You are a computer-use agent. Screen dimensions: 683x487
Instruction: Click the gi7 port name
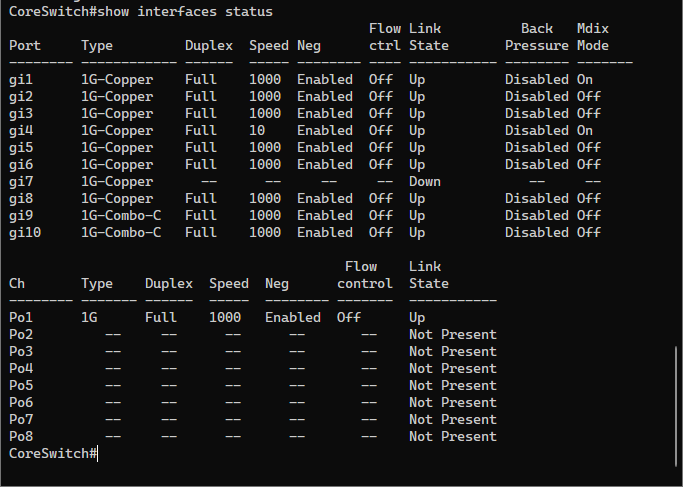click(x=21, y=181)
